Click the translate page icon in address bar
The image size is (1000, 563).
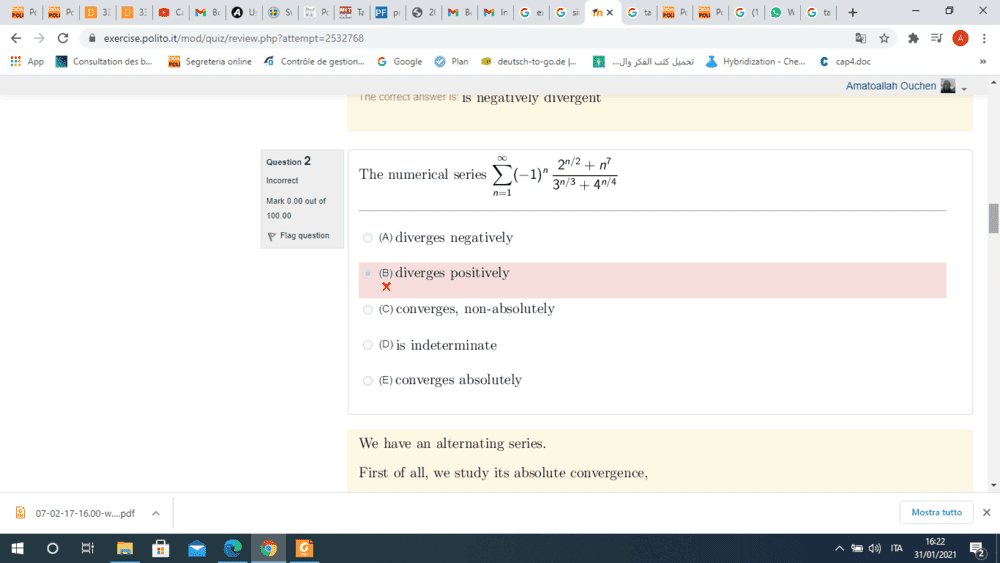pos(860,38)
